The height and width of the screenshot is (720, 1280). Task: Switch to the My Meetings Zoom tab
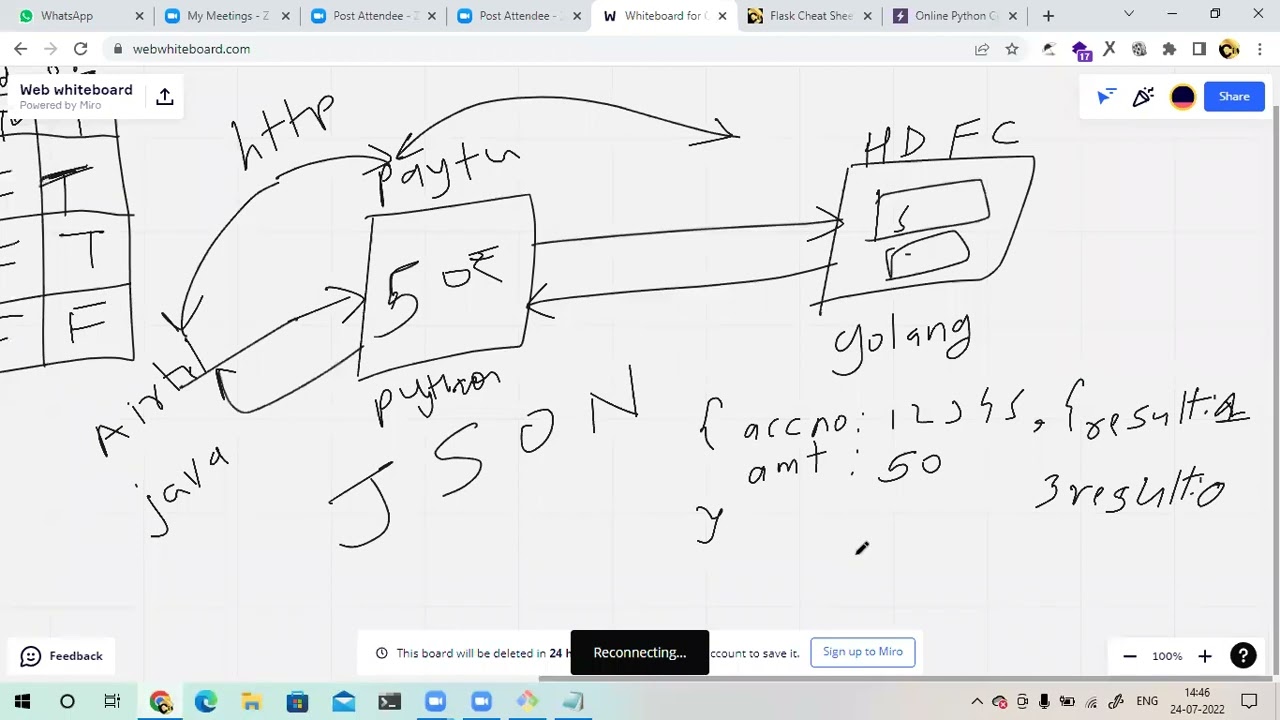click(x=227, y=16)
